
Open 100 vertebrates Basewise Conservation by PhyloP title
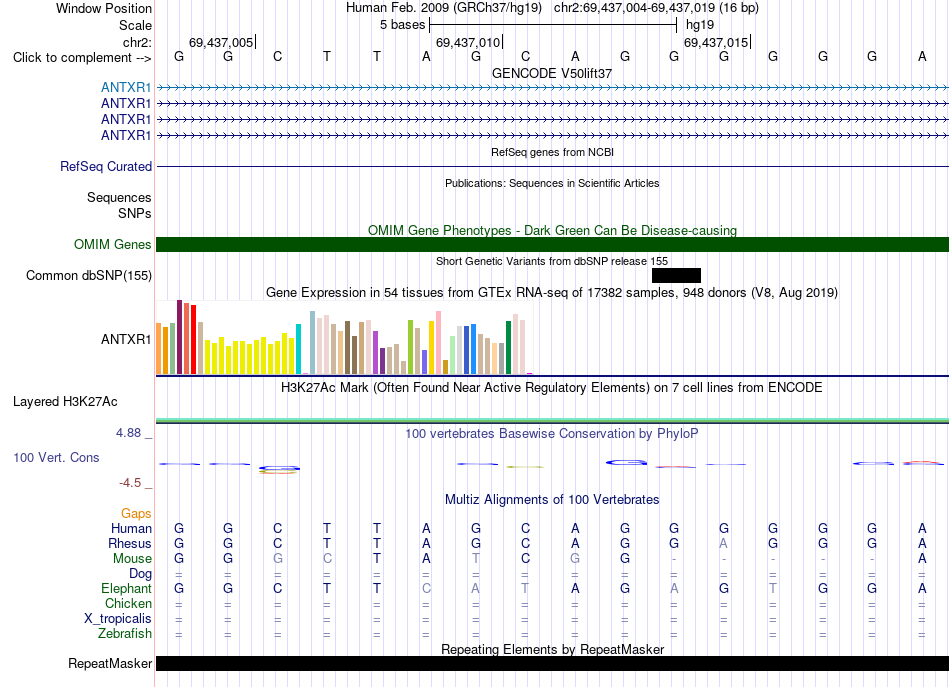tap(552, 434)
